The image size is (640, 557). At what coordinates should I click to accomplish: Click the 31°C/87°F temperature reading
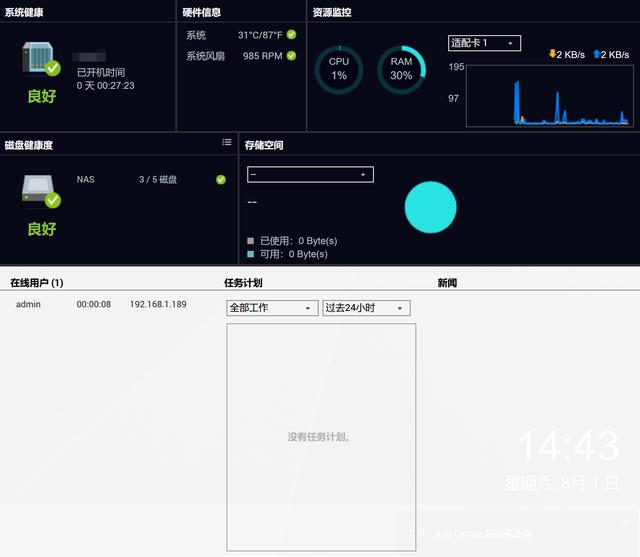point(260,35)
